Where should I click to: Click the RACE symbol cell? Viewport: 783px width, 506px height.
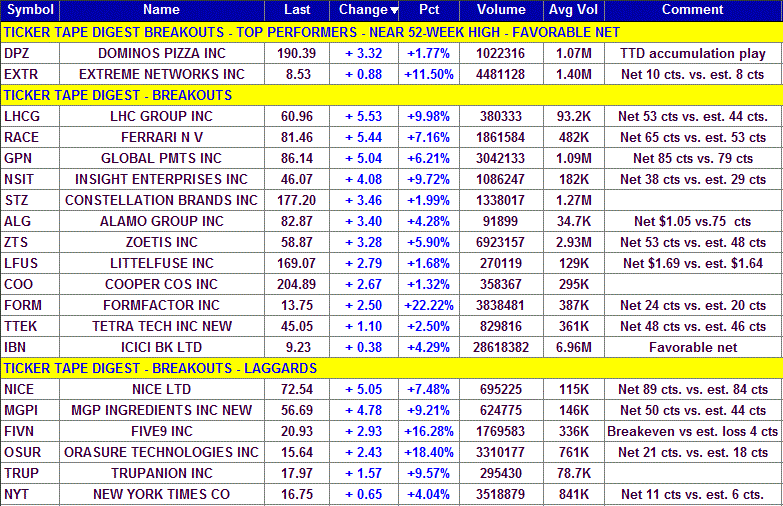pyautogui.click(x=30, y=137)
